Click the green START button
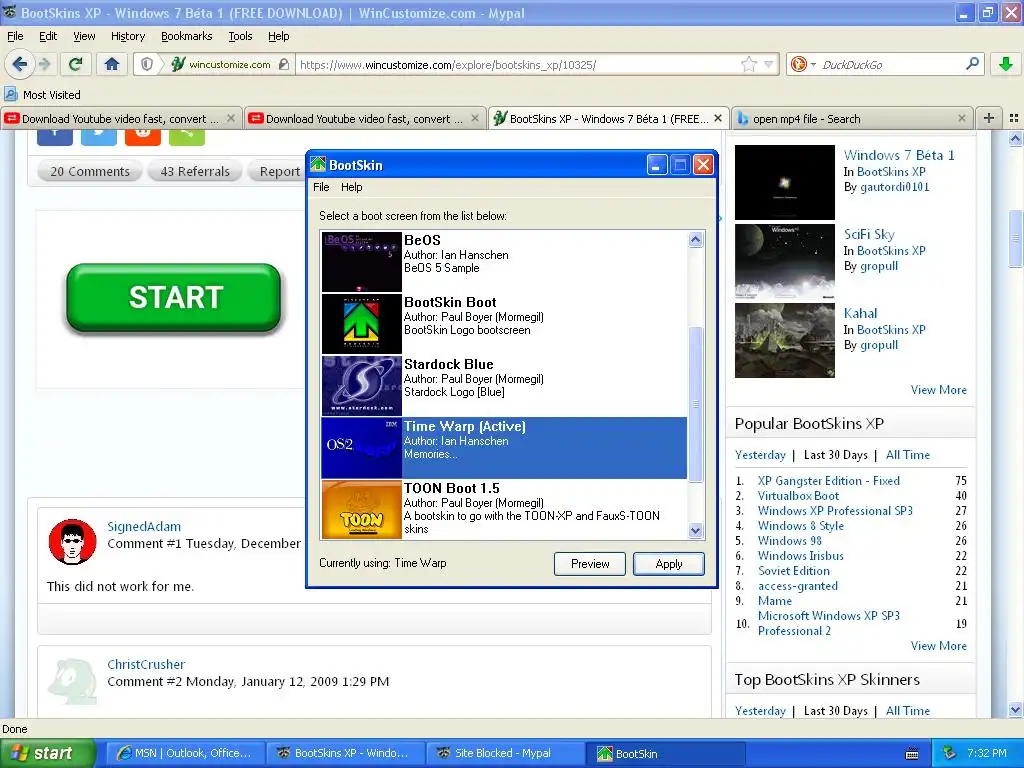This screenshot has height=768, width=1024. pyautogui.click(x=174, y=298)
